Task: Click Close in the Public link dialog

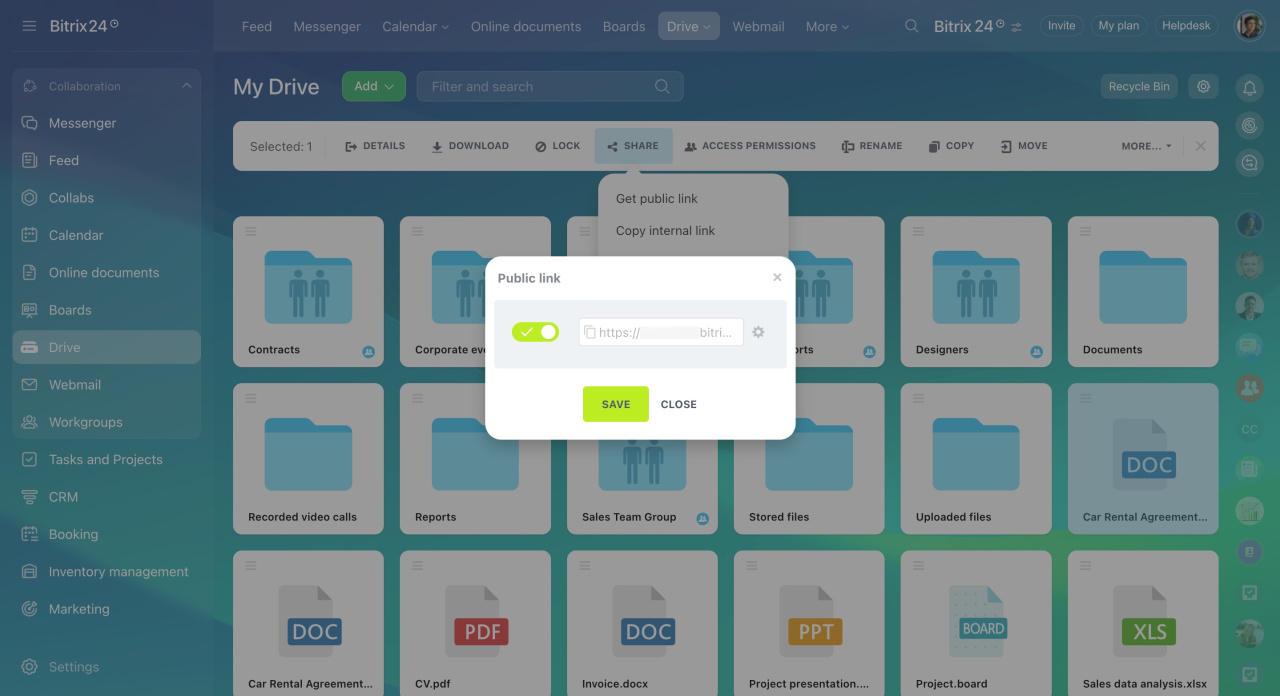Action: 678,405
